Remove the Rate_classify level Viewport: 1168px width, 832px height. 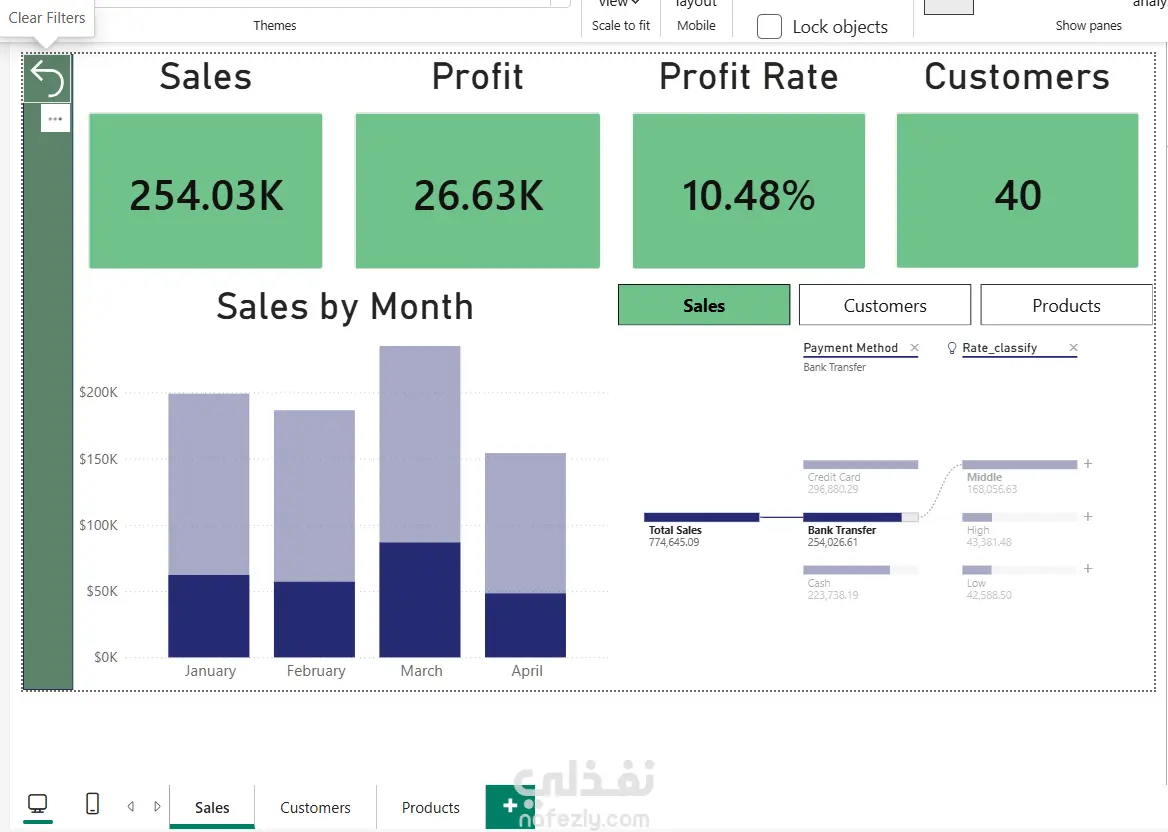(1073, 348)
